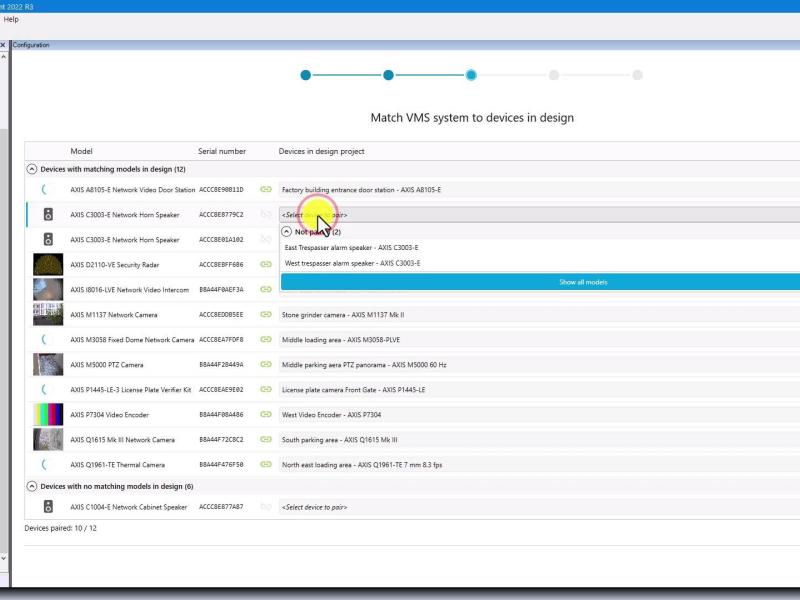Collapse Devices with no matching models section

pos(31,489)
